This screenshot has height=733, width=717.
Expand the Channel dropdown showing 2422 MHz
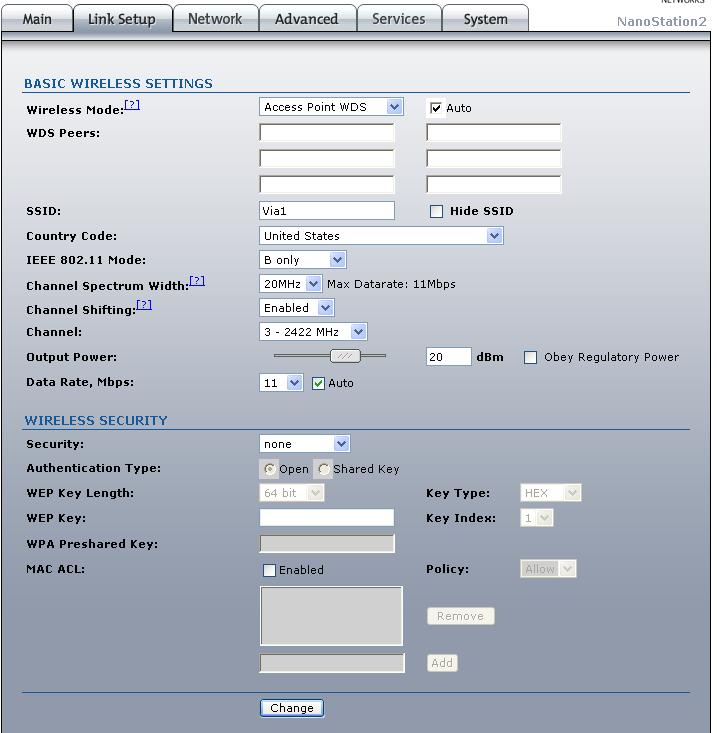pyautogui.click(x=313, y=332)
